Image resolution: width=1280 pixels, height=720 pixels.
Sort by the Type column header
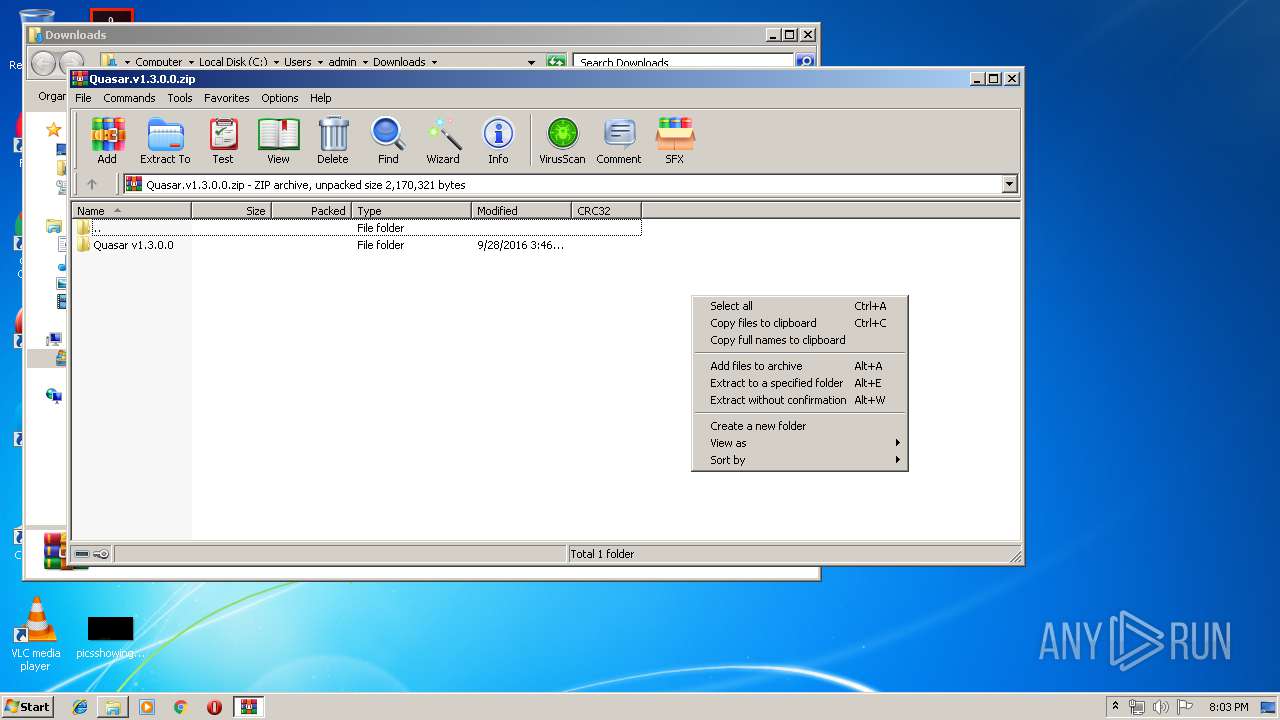point(411,211)
